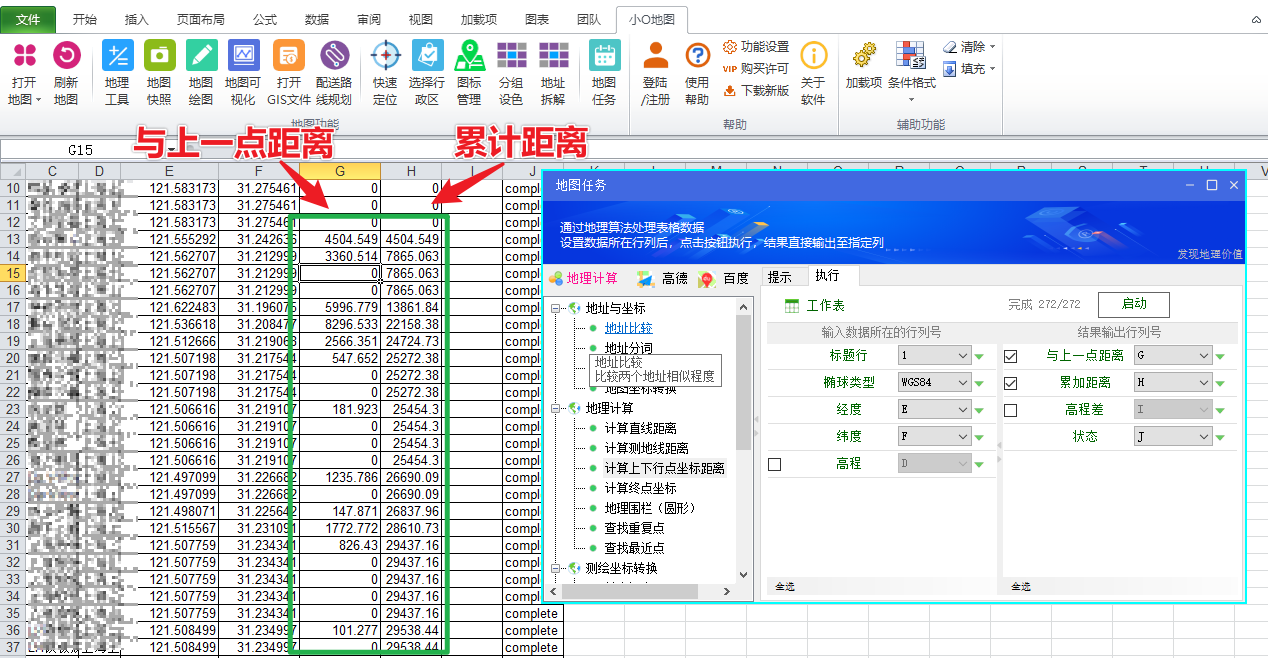The width and height of the screenshot is (1268, 658).
Task: Select 查找重复点 in the tree
Action: pyautogui.click(x=634, y=528)
